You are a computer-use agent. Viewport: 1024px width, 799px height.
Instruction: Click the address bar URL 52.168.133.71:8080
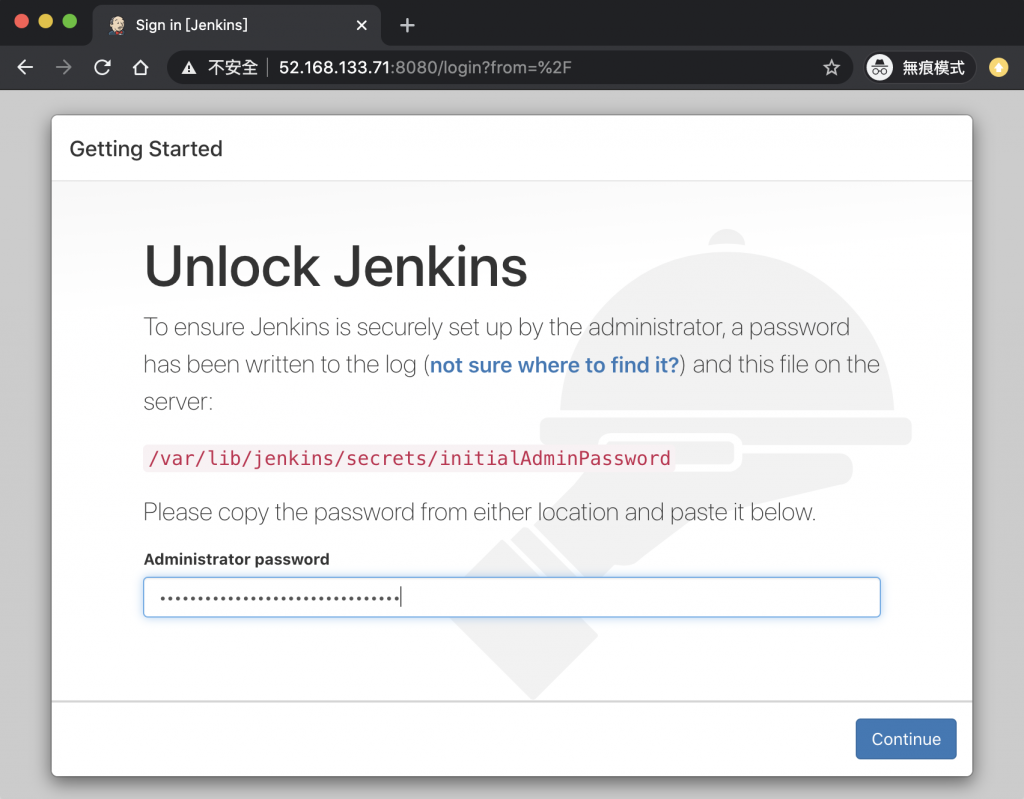[425, 68]
